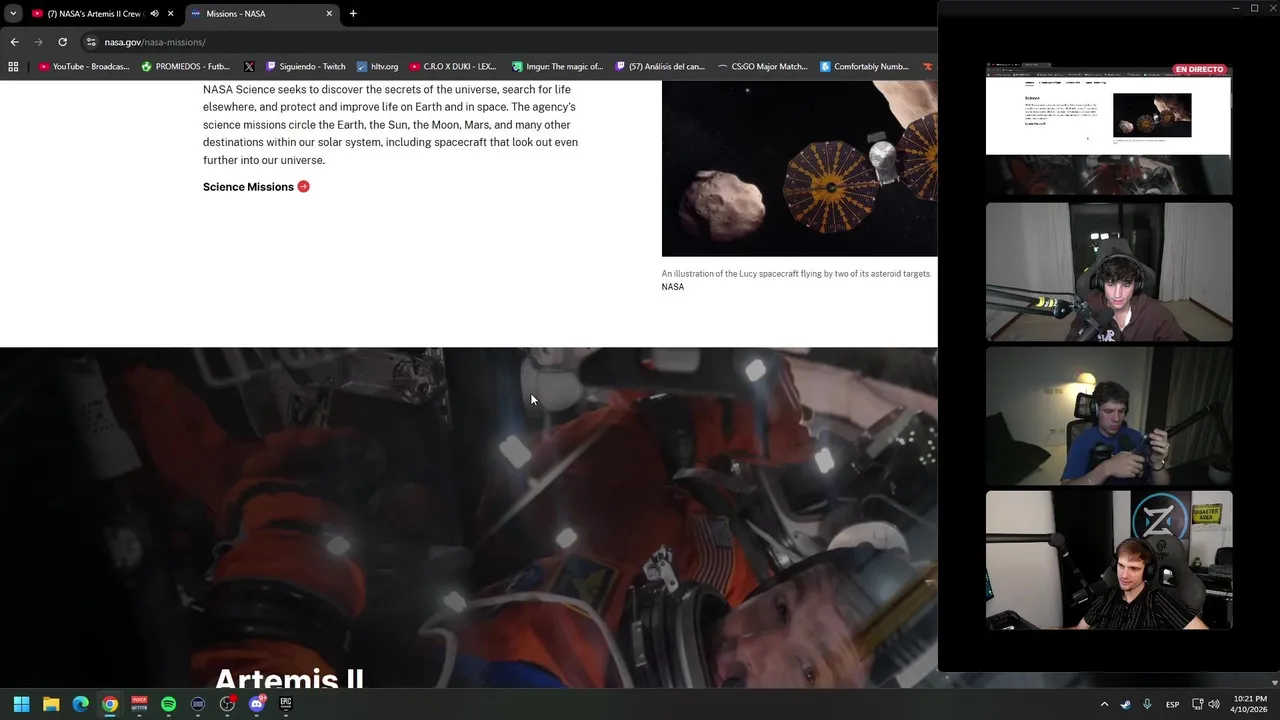Open the Chrome apps grid in bookmarks bar
The width and height of the screenshot is (1280, 720).
[x=13, y=67]
